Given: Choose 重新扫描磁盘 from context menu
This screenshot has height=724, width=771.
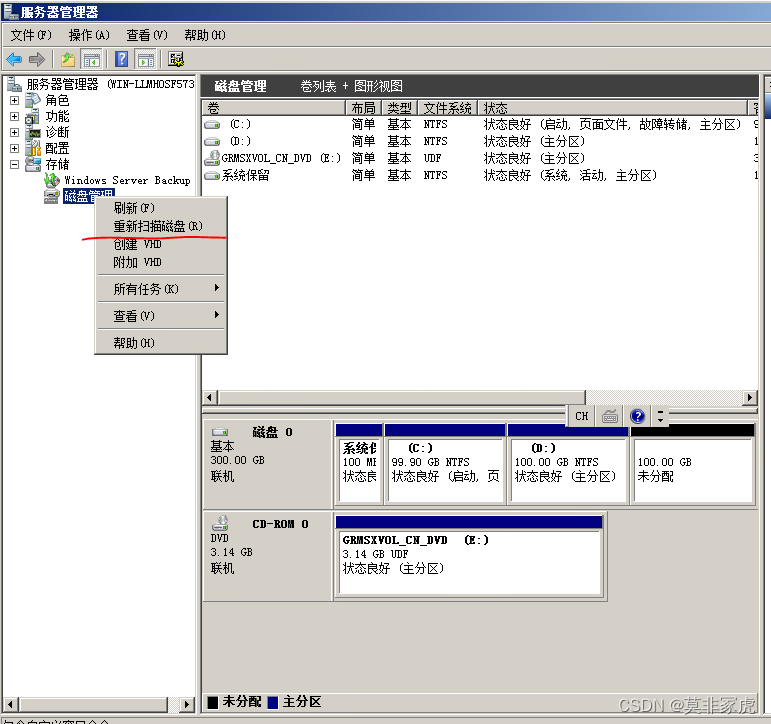Looking at the screenshot, I should point(158,227).
